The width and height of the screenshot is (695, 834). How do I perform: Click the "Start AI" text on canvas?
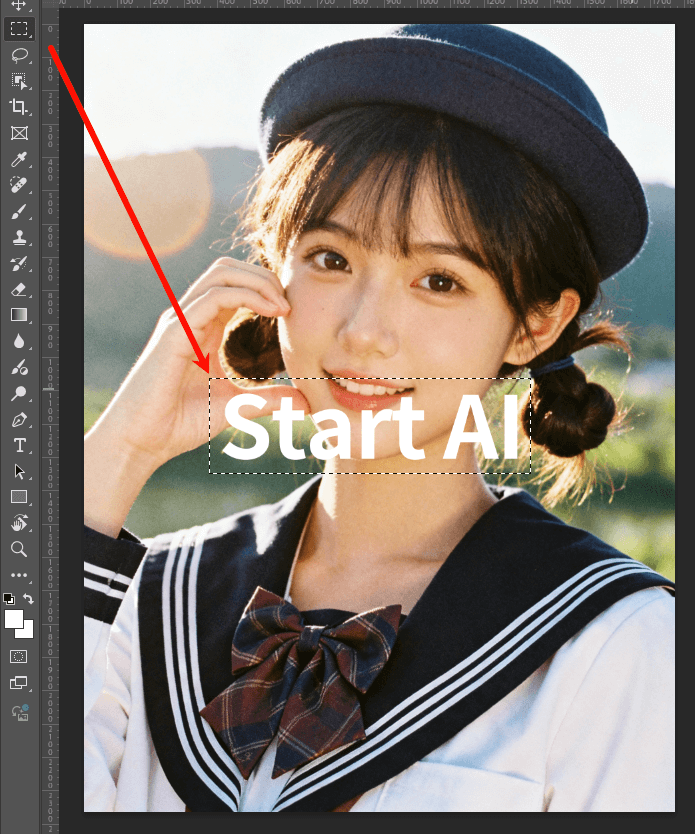pyautogui.click(x=370, y=428)
